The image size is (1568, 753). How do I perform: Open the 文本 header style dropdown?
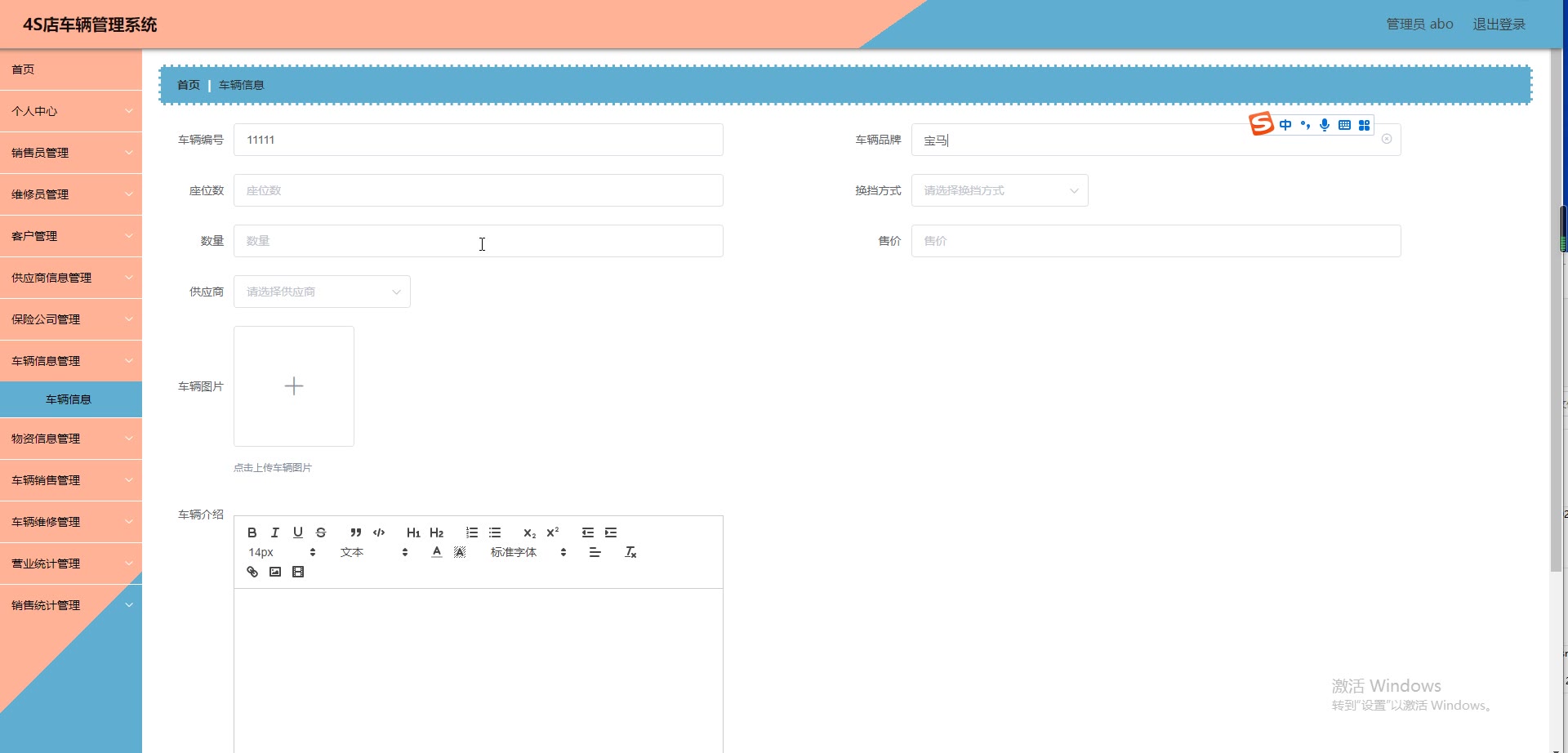(374, 552)
